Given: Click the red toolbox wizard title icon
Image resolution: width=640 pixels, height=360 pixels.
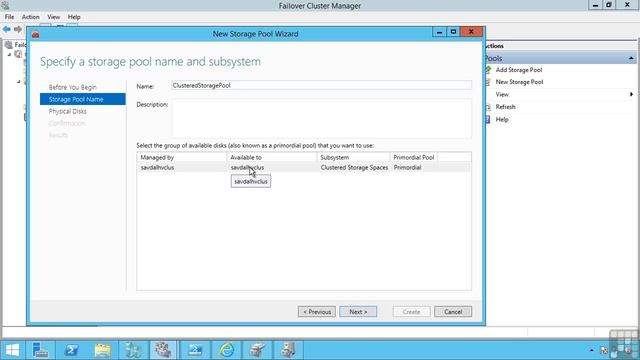Looking at the screenshot, I should [36, 34].
